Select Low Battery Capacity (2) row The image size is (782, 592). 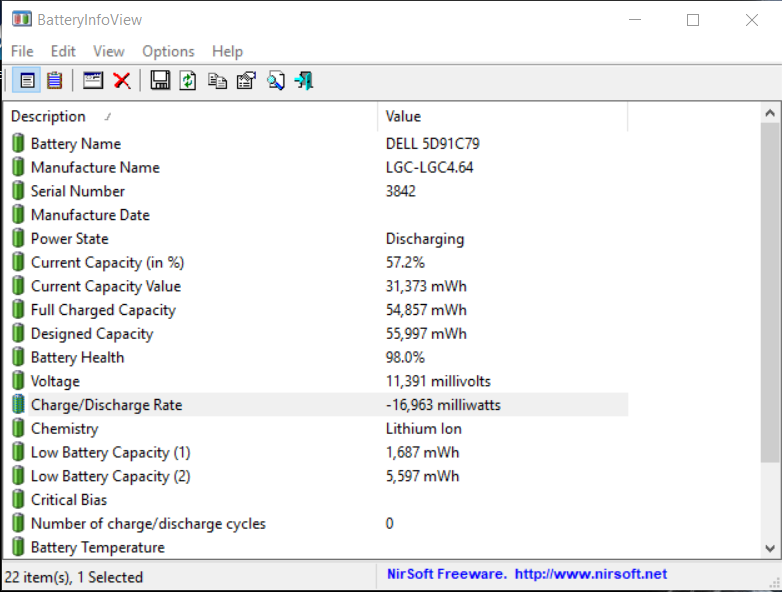pyautogui.click(x=316, y=476)
